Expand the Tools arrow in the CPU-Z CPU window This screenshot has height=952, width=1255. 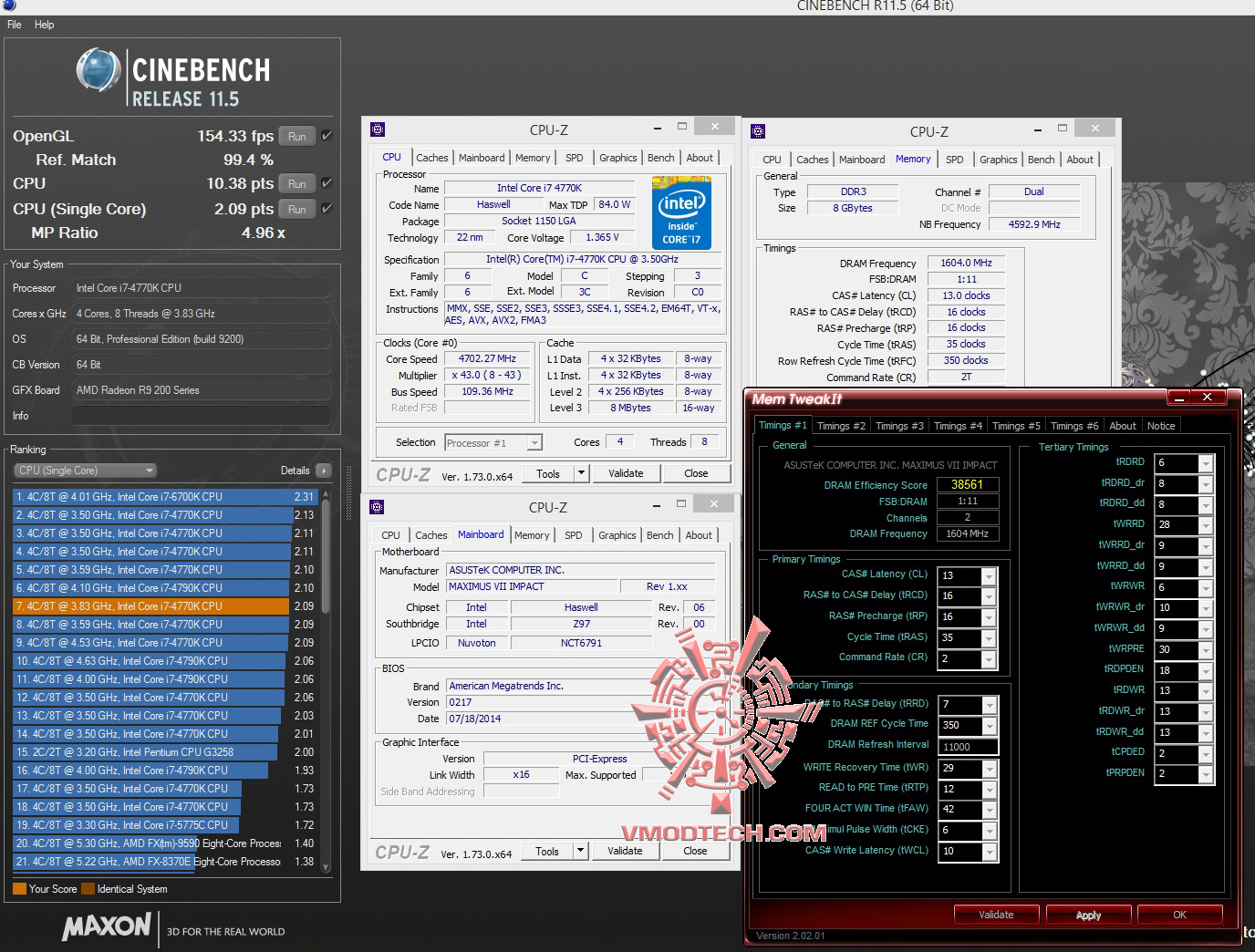click(x=581, y=473)
